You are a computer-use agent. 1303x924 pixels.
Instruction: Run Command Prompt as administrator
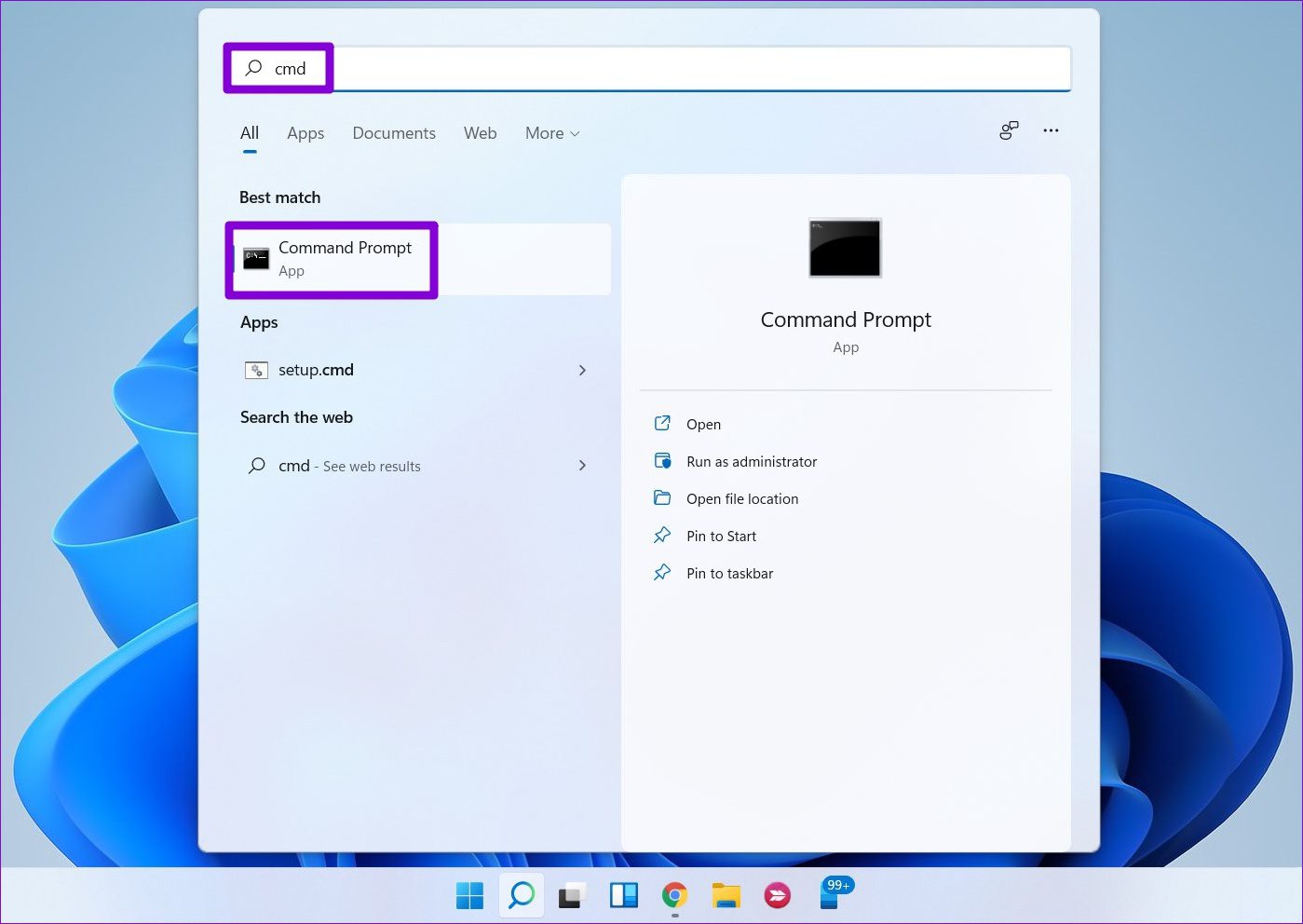click(x=751, y=461)
